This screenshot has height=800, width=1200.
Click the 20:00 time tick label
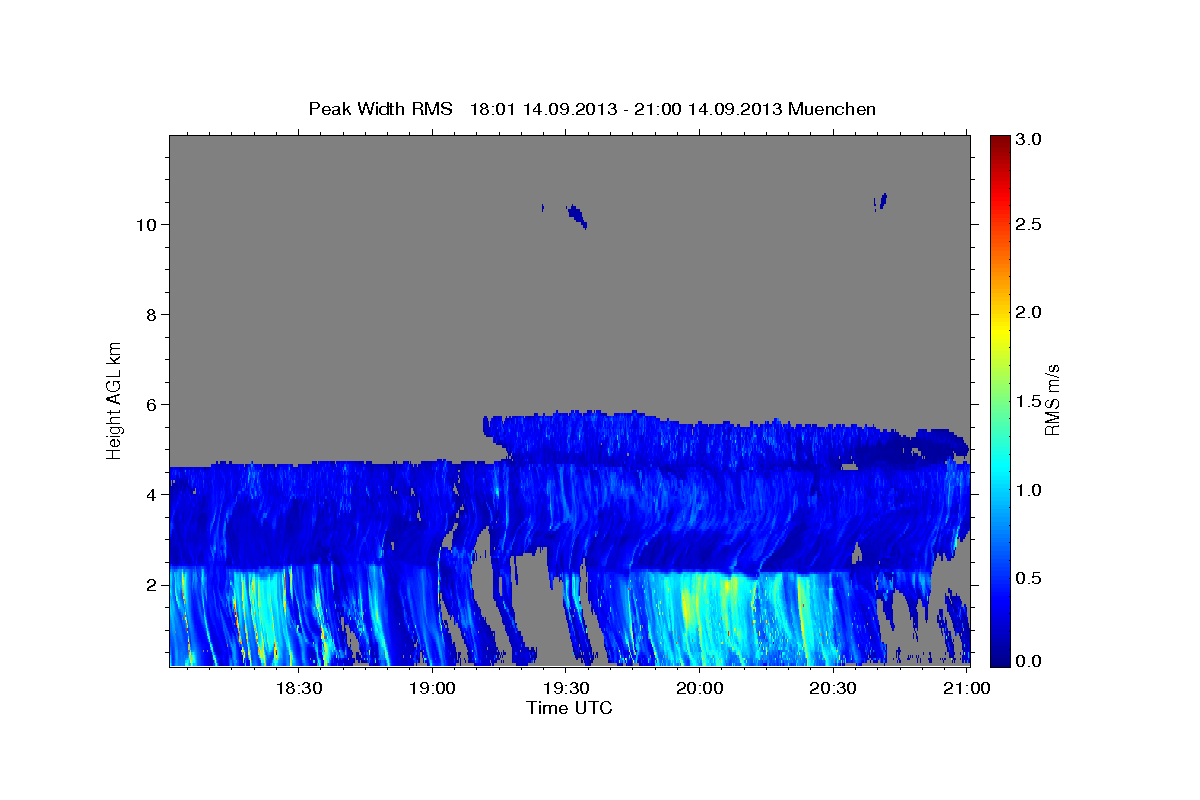pyautogui.click(x=699, y=688)
